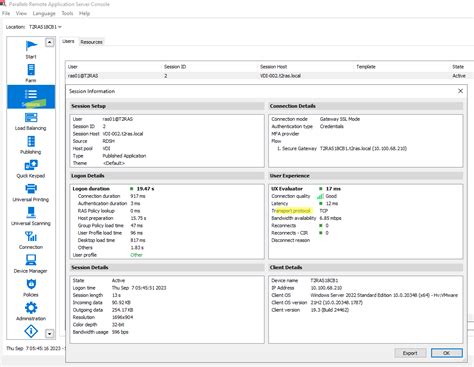This screenshot has width=474, height=367.
Task: Click the green Reconnects - CIR status indicator
Action: (x=321, y=233)
